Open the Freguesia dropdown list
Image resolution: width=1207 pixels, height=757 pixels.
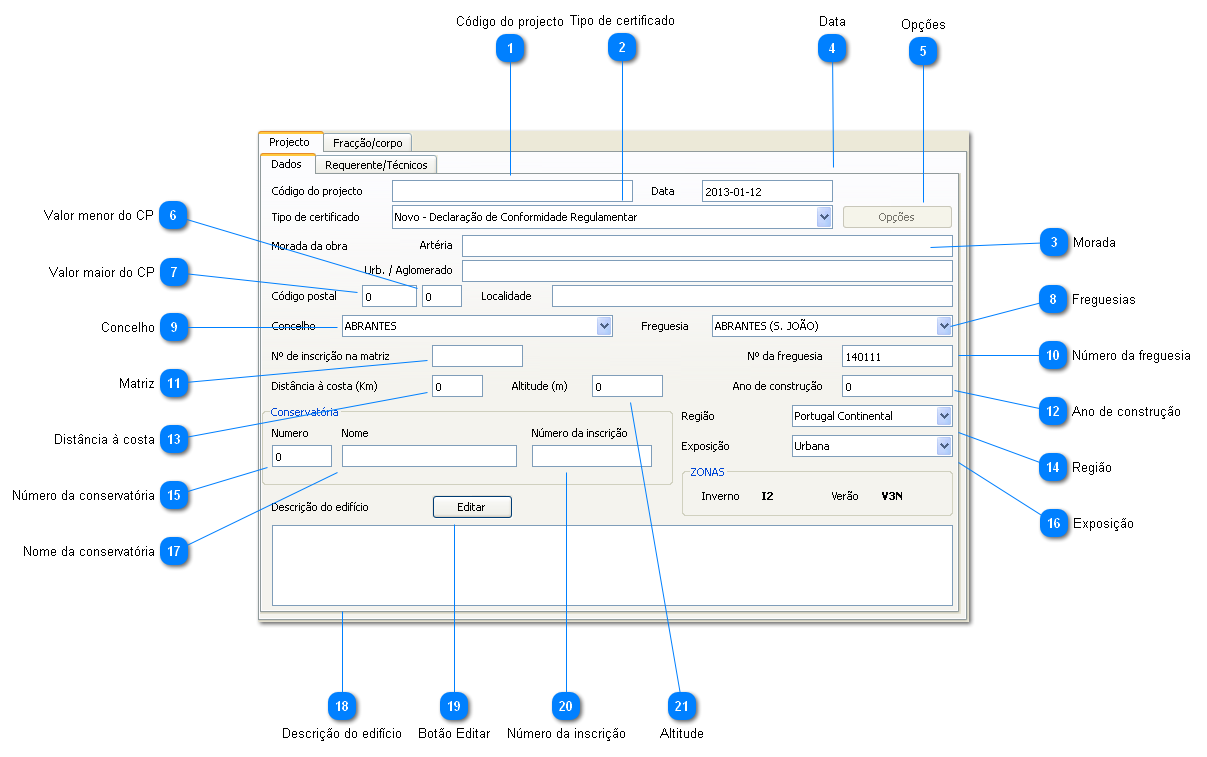coord(944,326)
